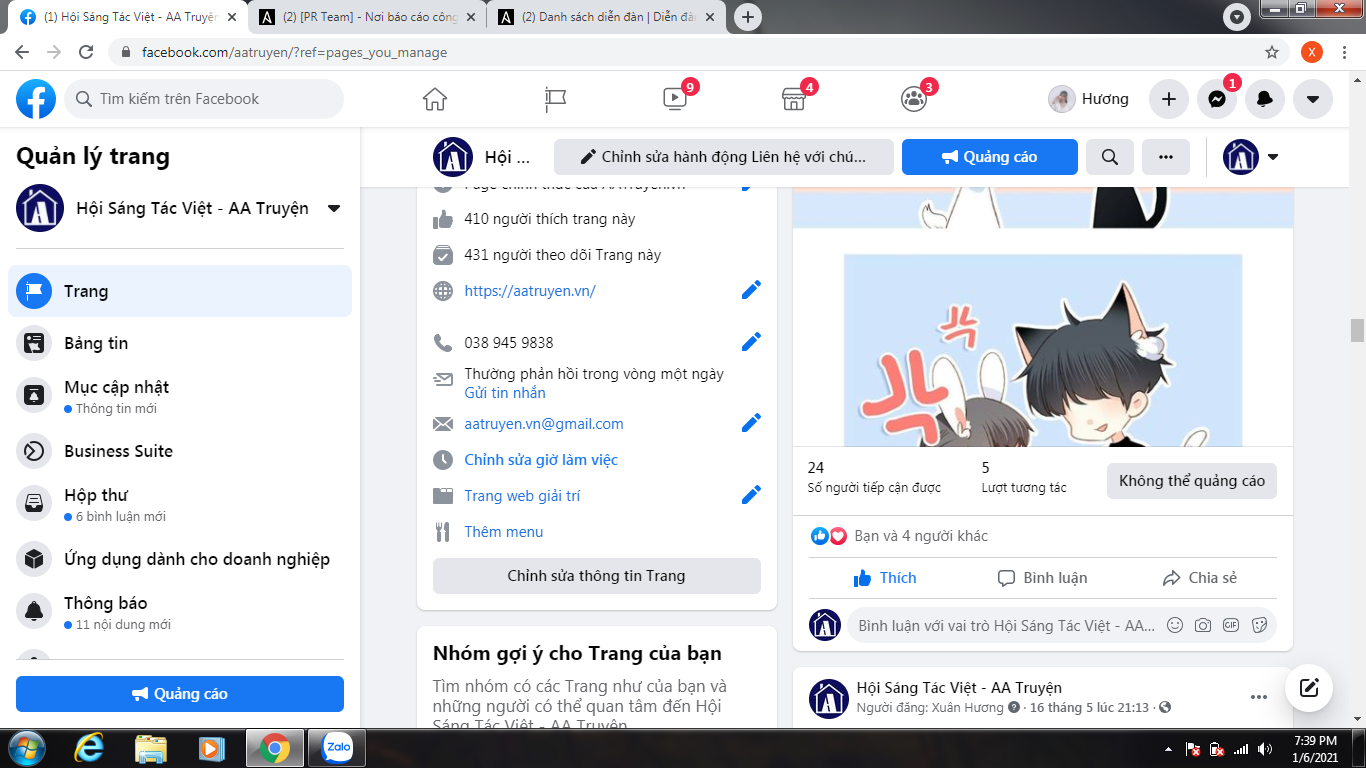Click the Bình luận comment button
The image size is (1366, 768).
click(x=1043, y=578)
